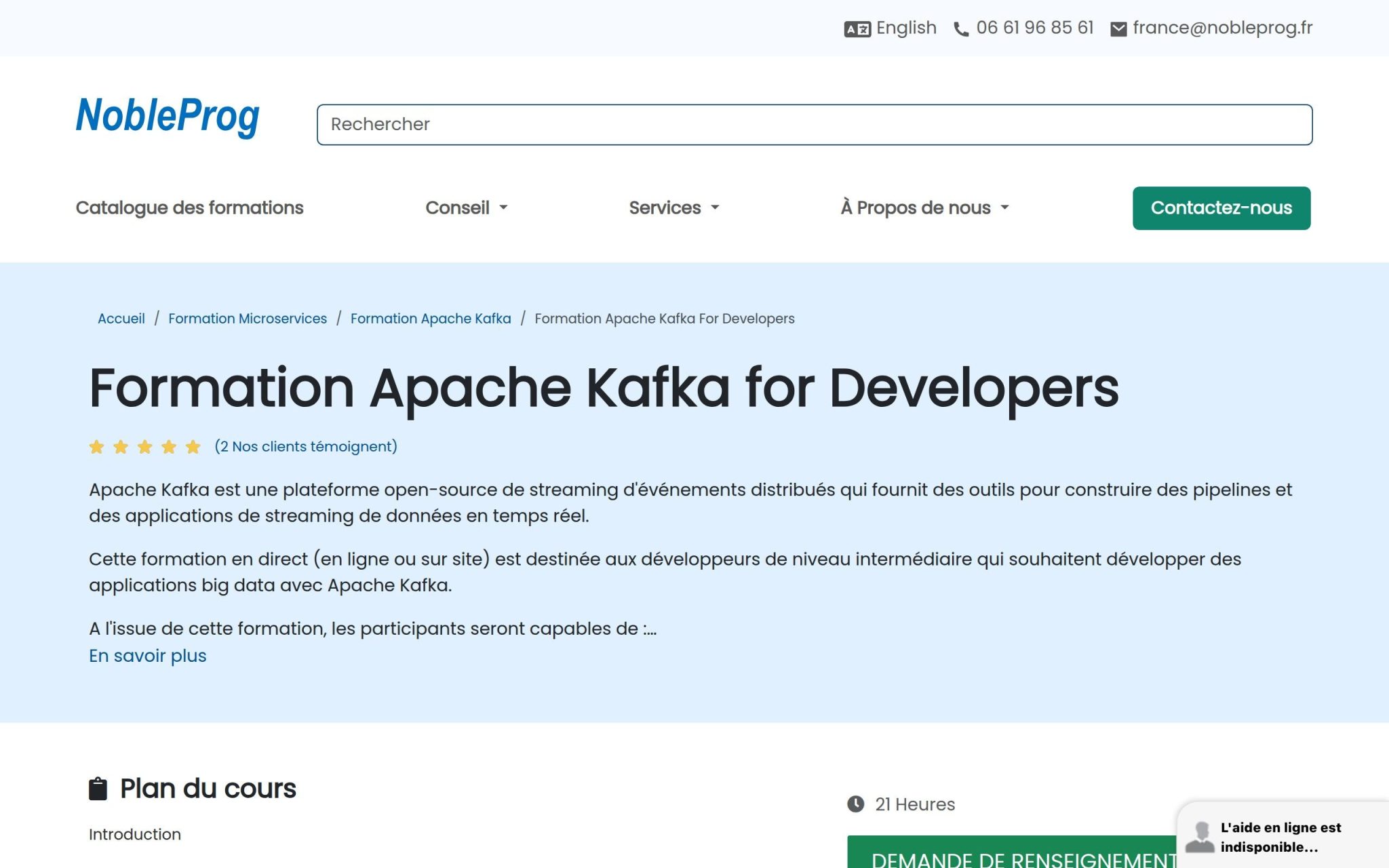
Task: Click Formation Apache Kafka For Developers breadcrumb text
Action: (x=665, y=319)
